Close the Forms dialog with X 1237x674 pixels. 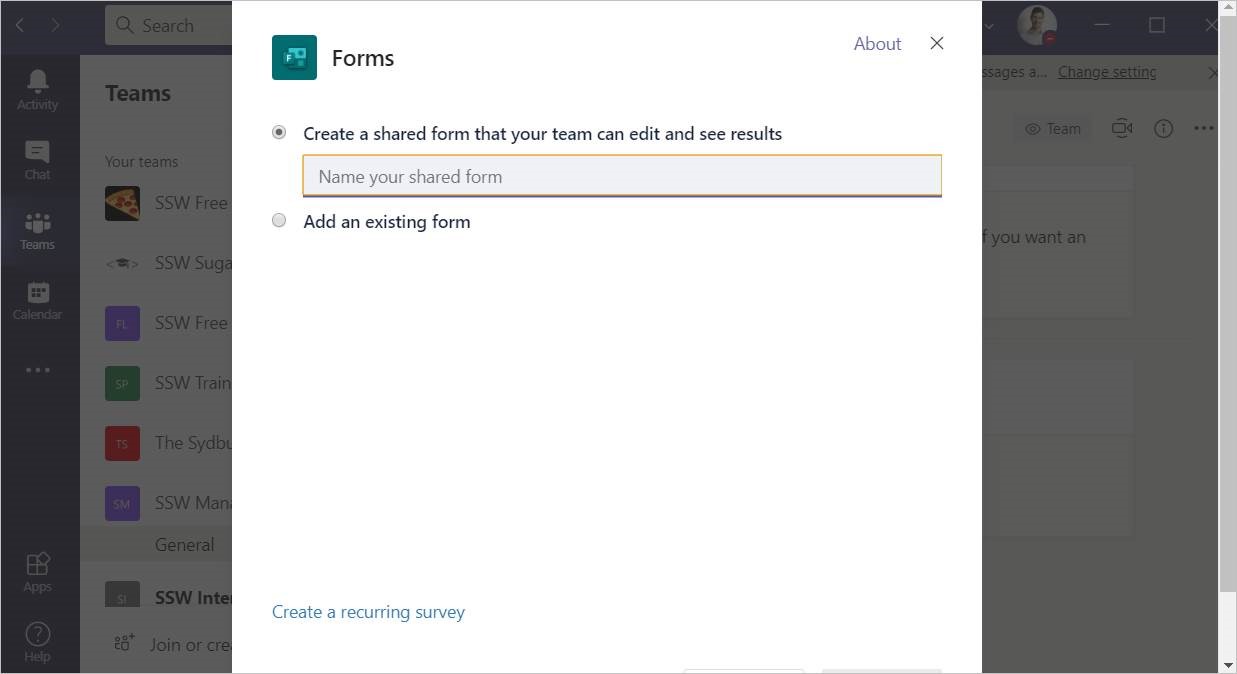pyautogui.click(x=937, y=43)
